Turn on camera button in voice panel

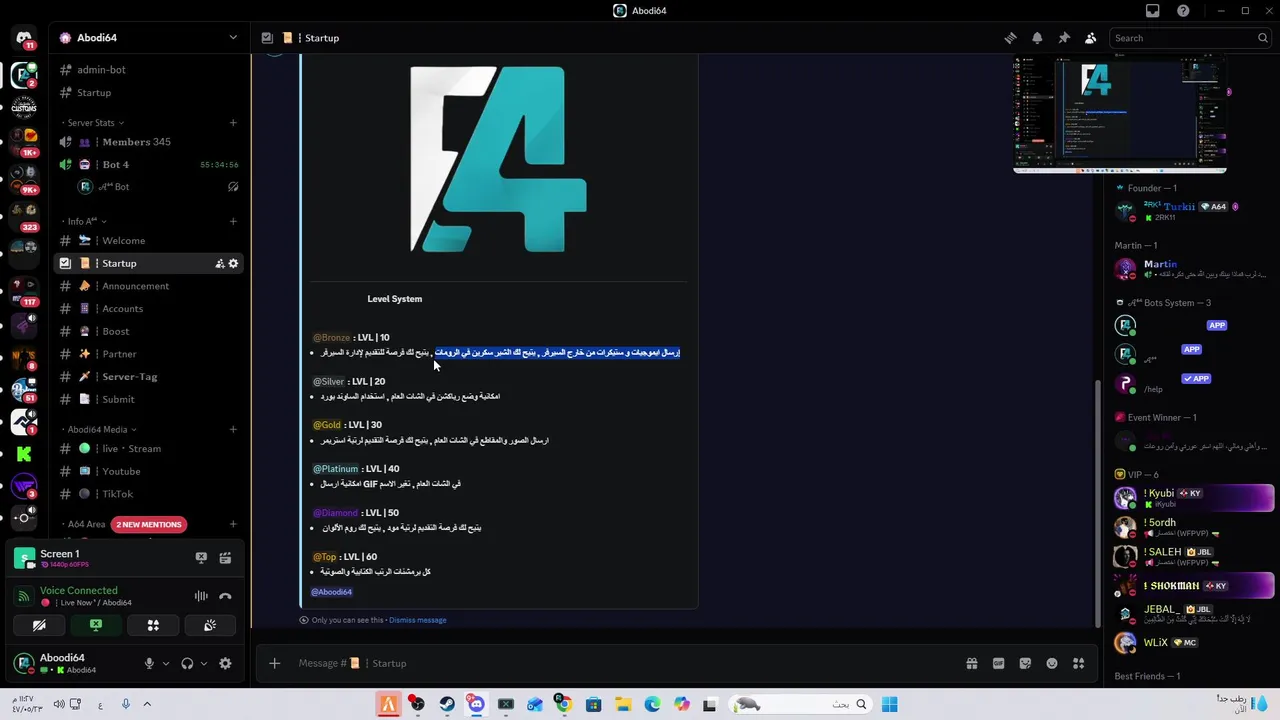(x=39, y=625)
